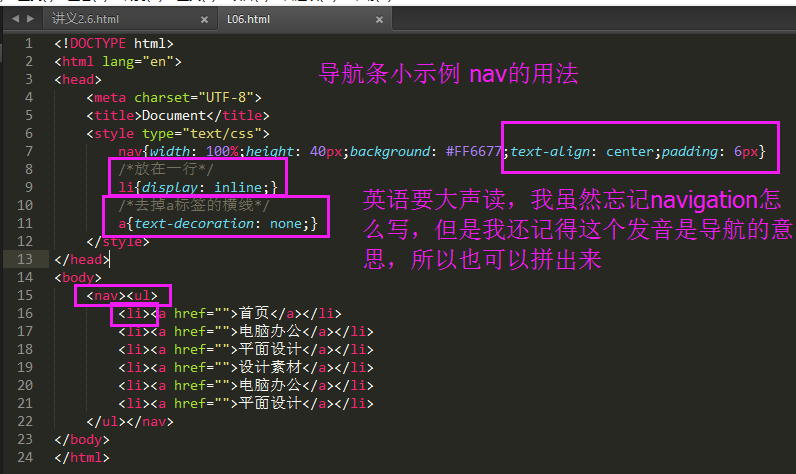Select line number 1 in gutter
Image resolution: width=796 pixels, height=474 pixels.
point(29,44)
